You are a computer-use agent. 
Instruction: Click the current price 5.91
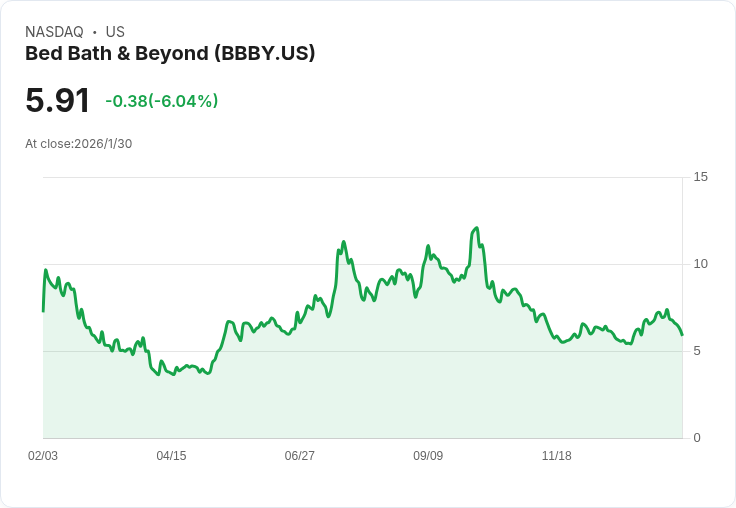(58, 100)
